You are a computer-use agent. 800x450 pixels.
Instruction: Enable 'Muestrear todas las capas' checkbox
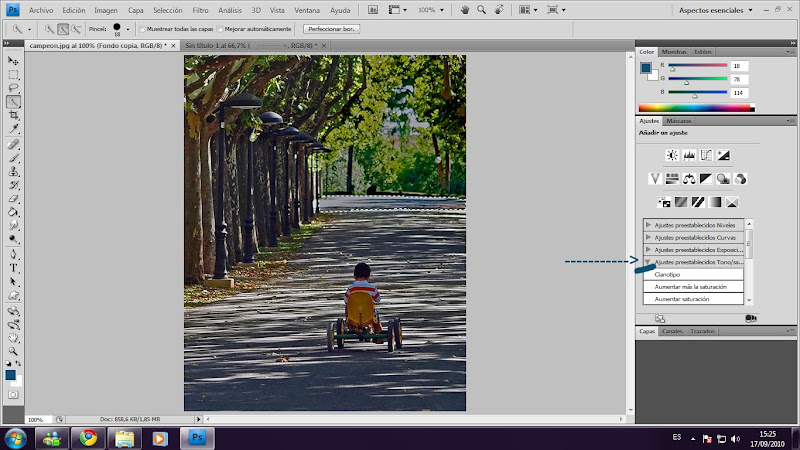coord(142,30)
